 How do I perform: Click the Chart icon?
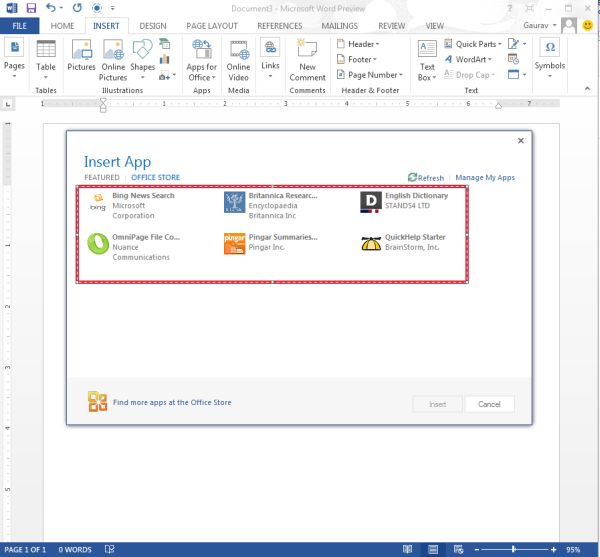(165, 59)
